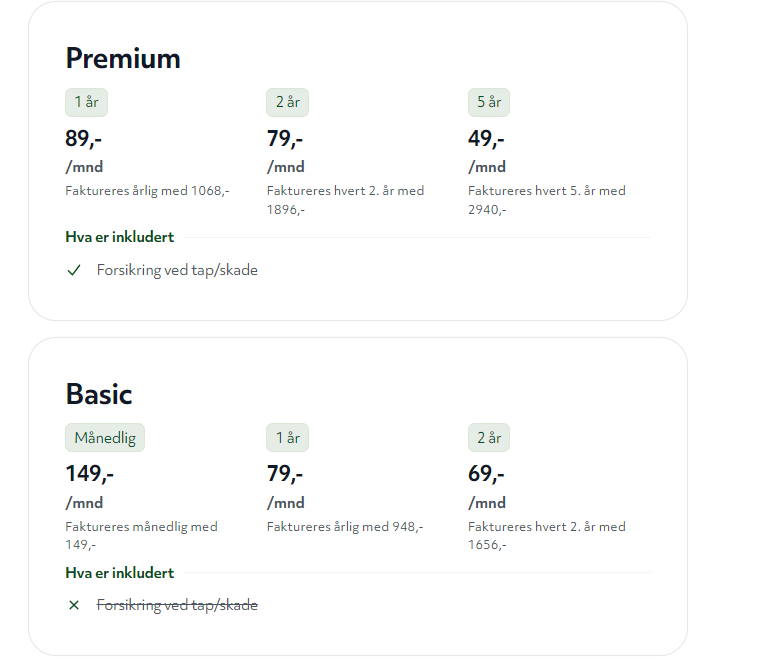The width and height of the screenshot is (765, 670).
Task: Select the Premium 2 år badge
Action: [x=287, y=102]
